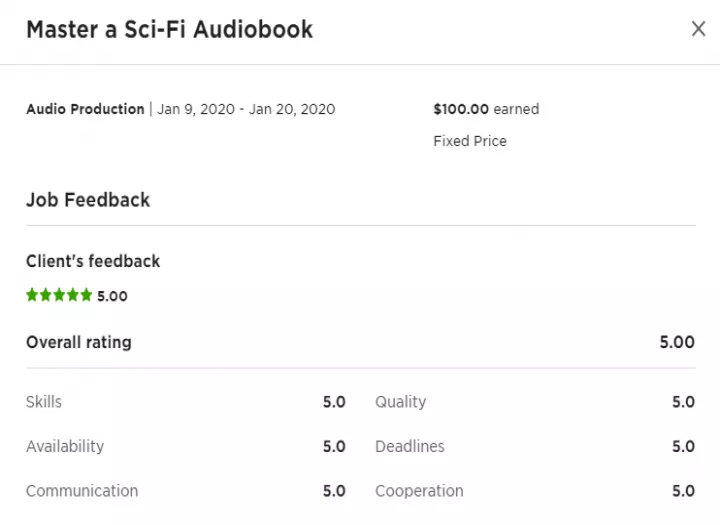The width and height of the screenshot is (720, 525).
Task: Click the green five-star rating
Action: pos(59,295)
